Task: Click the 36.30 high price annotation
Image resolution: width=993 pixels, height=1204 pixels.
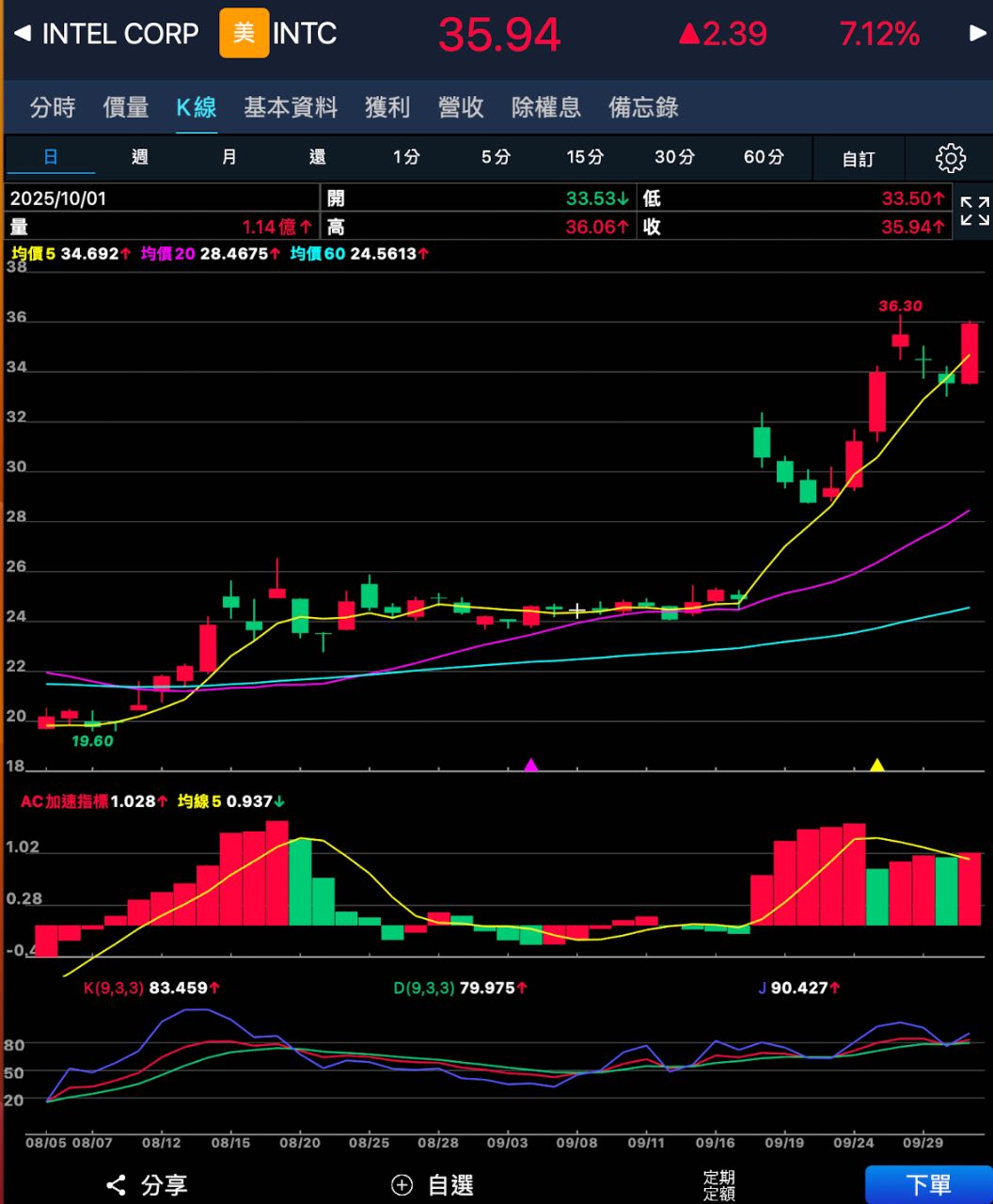Action: pos(900,306)
